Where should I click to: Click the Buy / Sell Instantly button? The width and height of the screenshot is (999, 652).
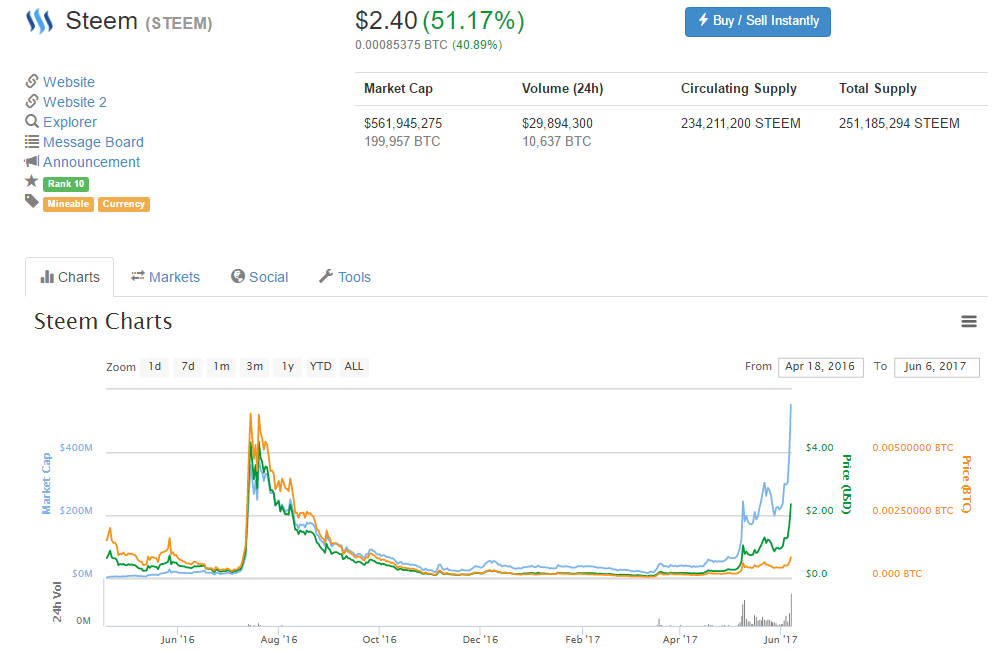click(758, 22)
